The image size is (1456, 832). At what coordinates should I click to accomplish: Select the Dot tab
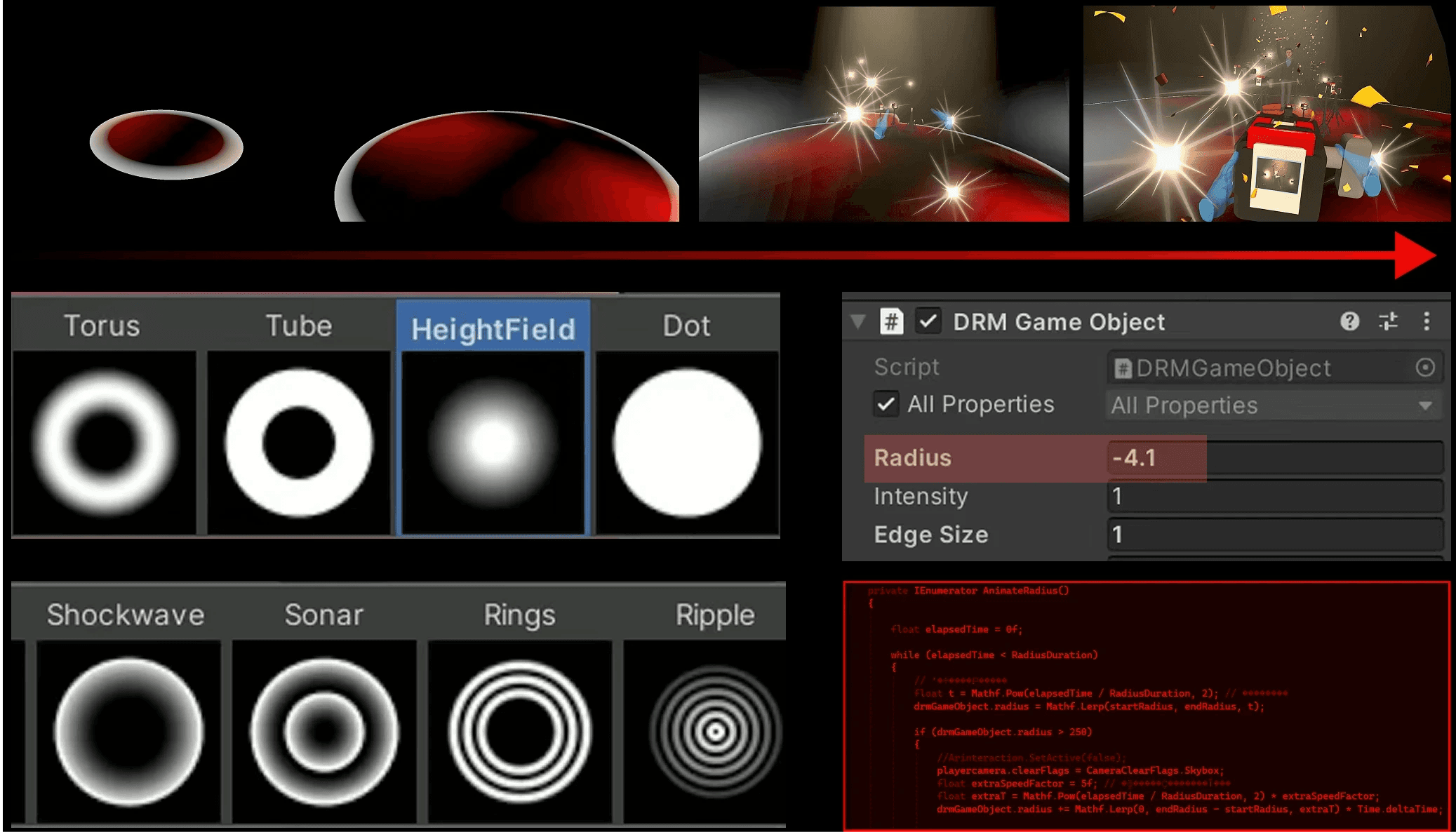coord(686,326)
